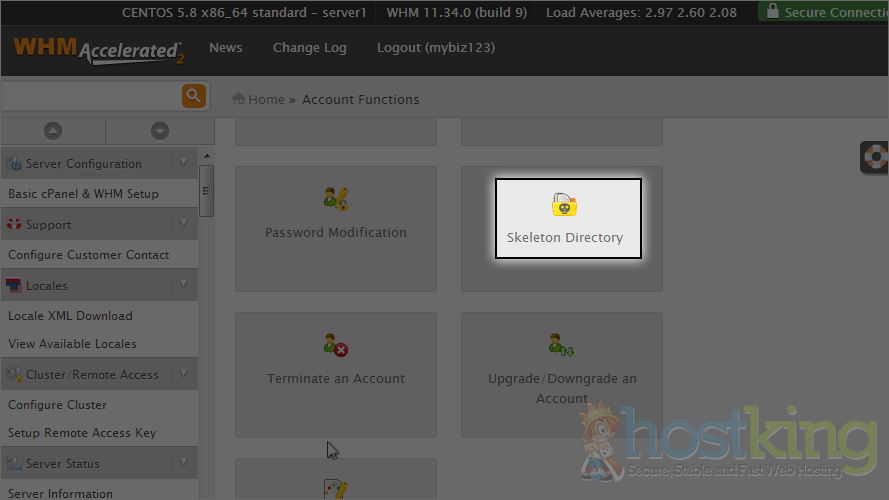Image resolution: width=889 pixels, height=500 pixels.
Task: Click the orange search magnifier button
Action: point(193,96)
